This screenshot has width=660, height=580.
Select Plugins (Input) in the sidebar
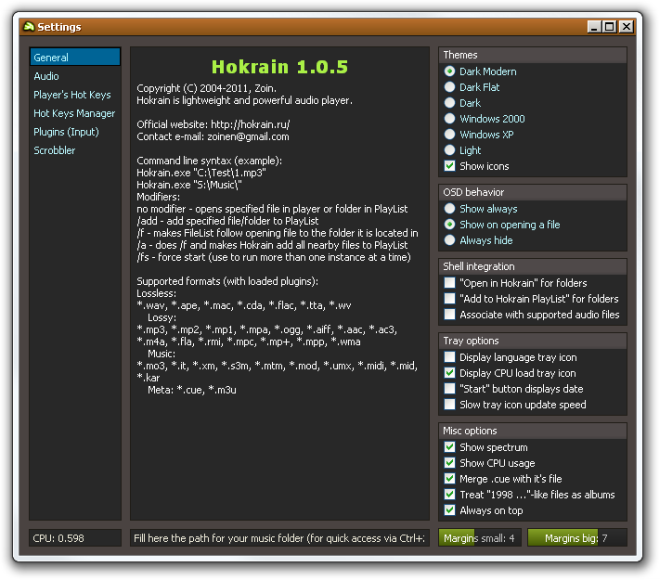pos(66,132)
